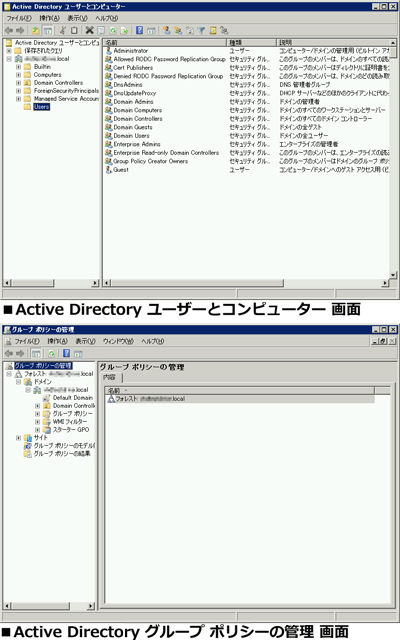Expand the 保存されたクエリ node
This screenshot has width=400, height=640.
pyautogui.click(x=9, y=51)
